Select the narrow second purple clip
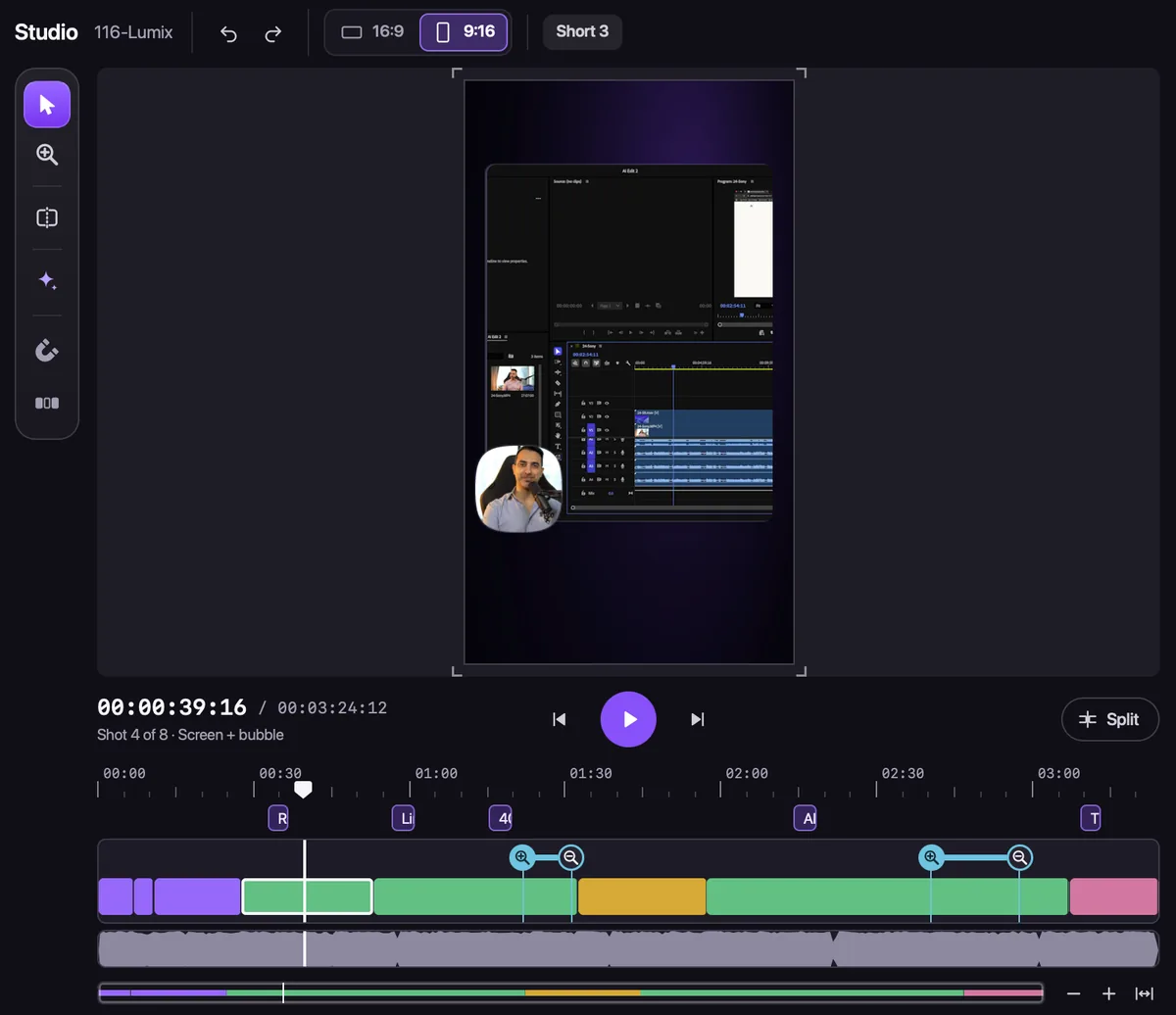Image resolution: width=1176 pixels, height=1015 pixels. (x=143, y=896)
